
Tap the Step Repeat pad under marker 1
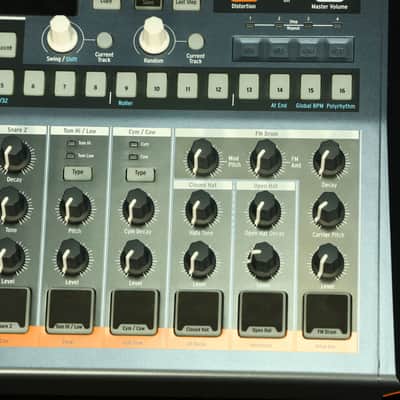click(248, 50)
